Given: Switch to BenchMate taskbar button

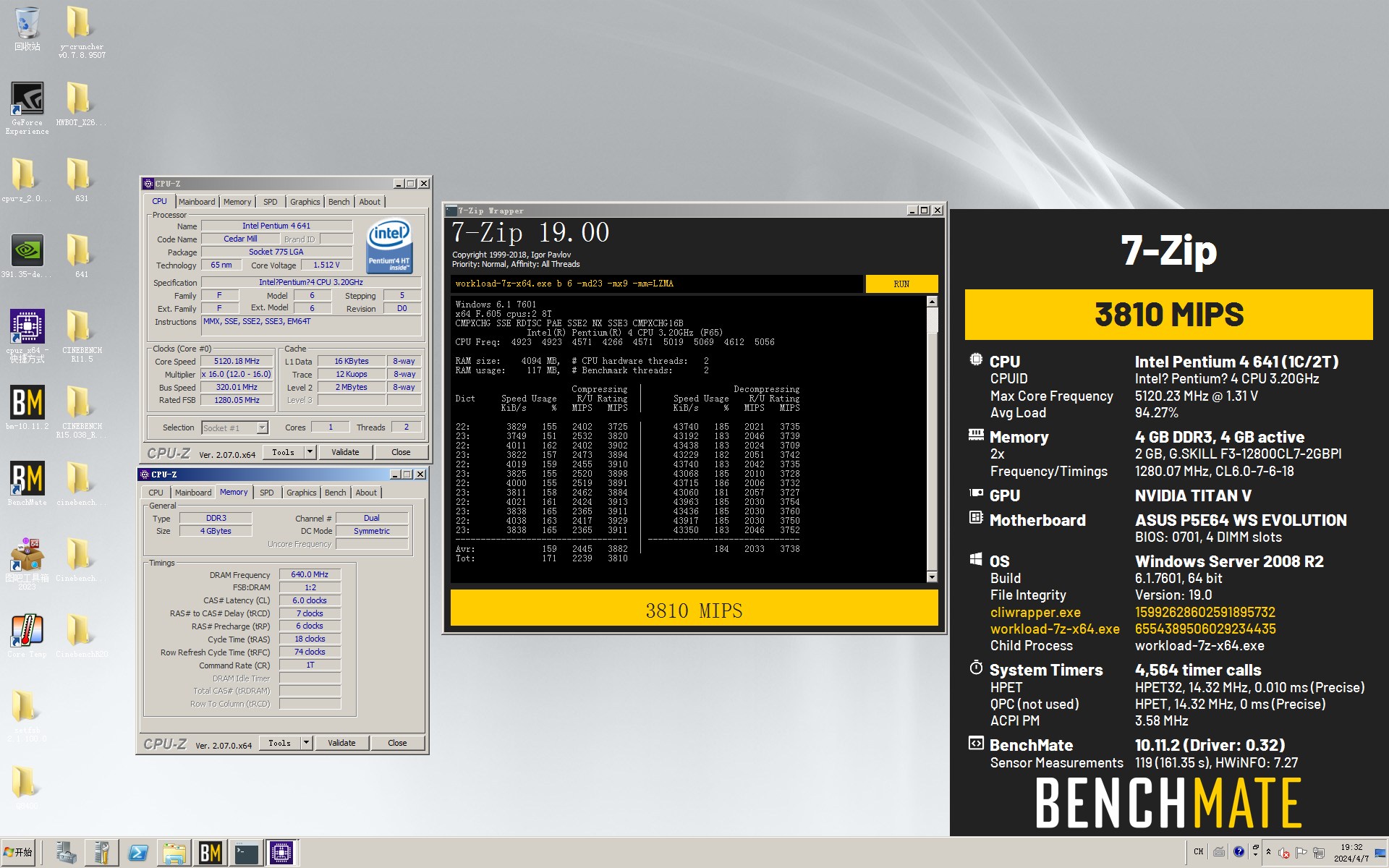Looking at the screenshot, I should [210, 854].
